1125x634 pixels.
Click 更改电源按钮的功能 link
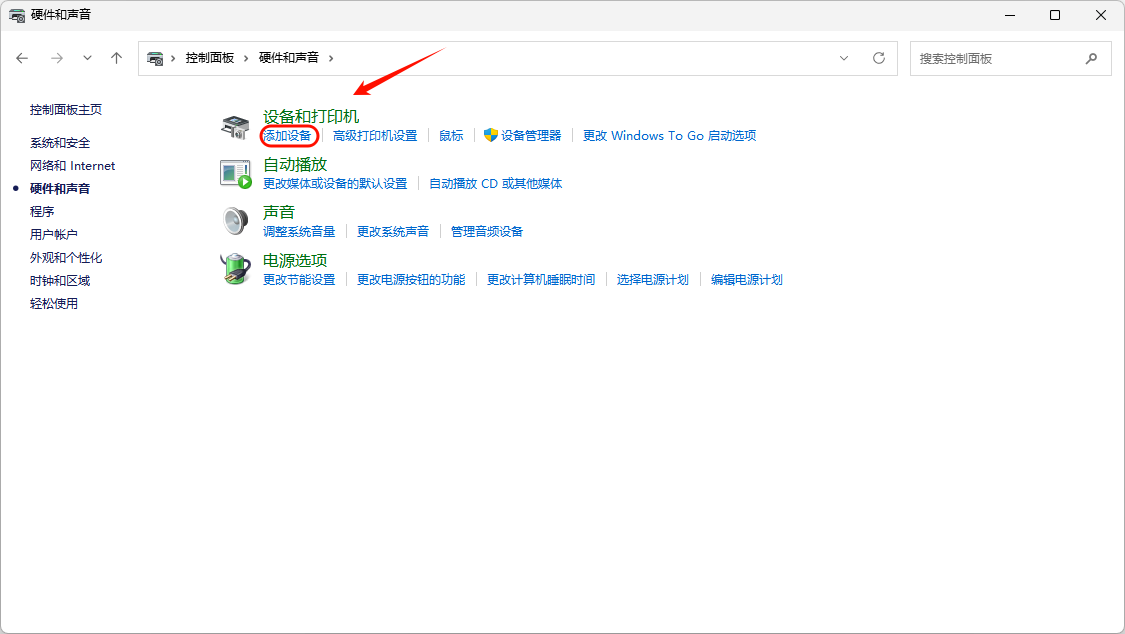point(411,280)
